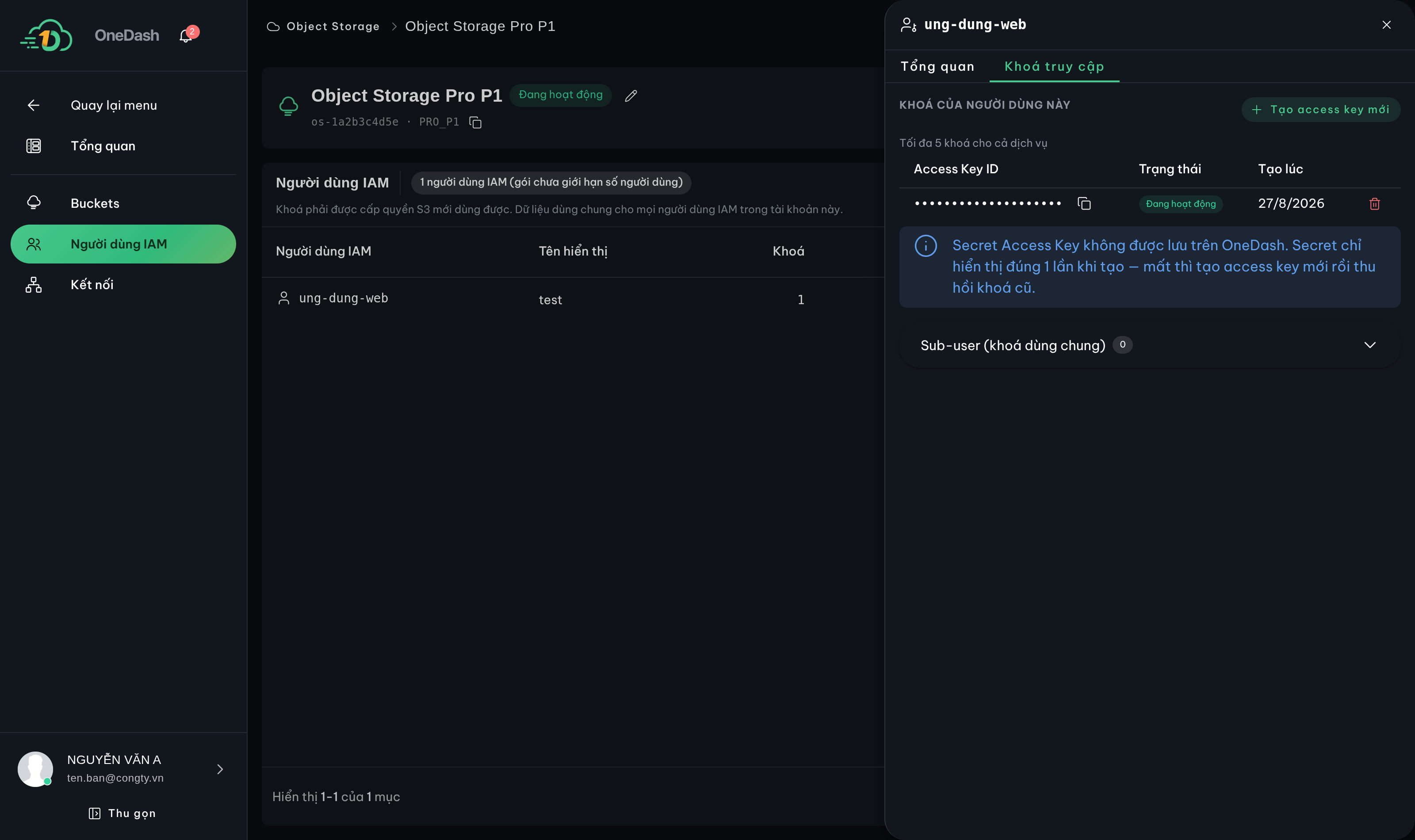The width and height of the screenshot is (1415, 840).
Task: Click the Đang hoạt động badge by the title
Action: tap(560, 95)
